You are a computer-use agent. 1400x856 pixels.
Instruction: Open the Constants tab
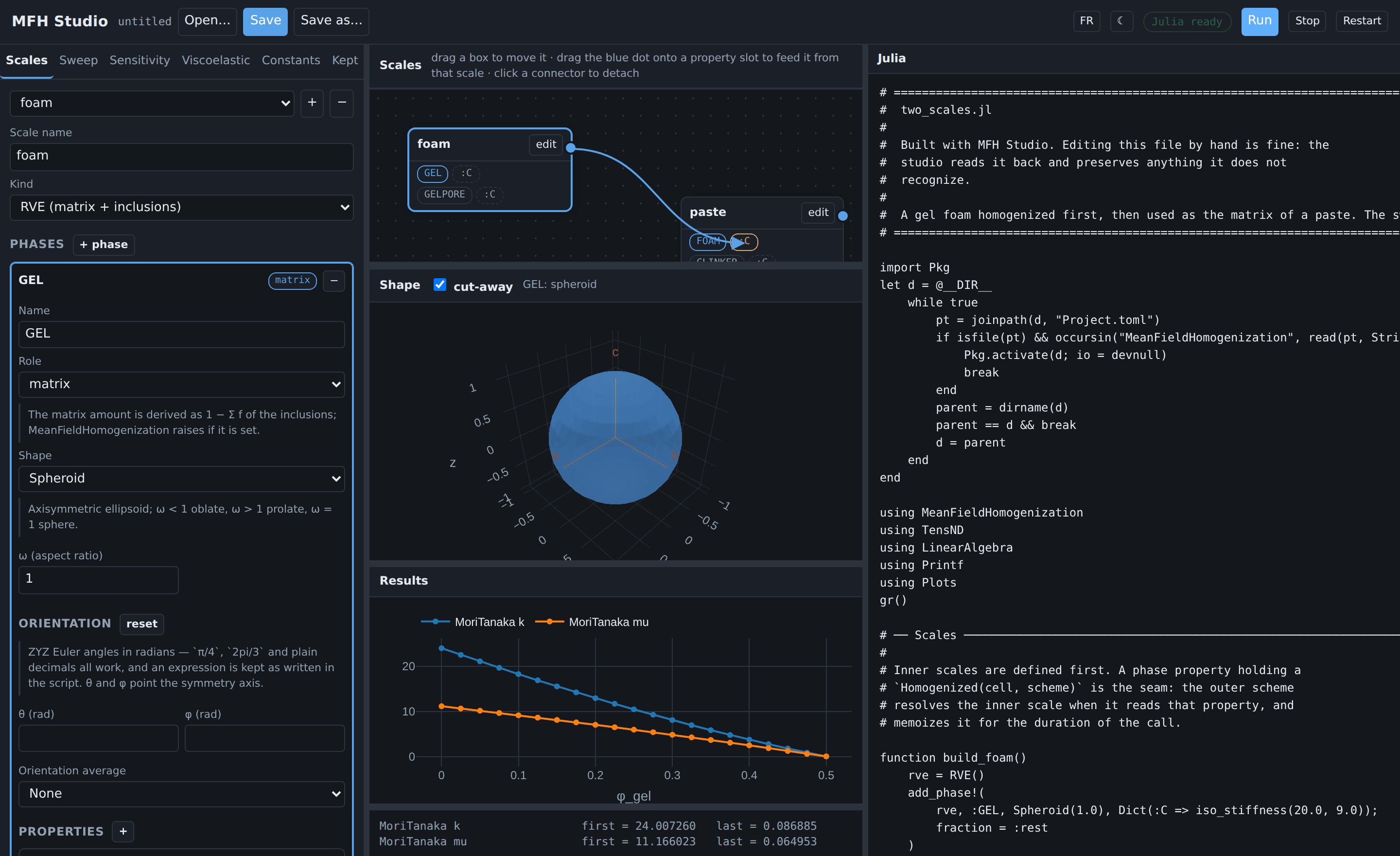point(291,60)
